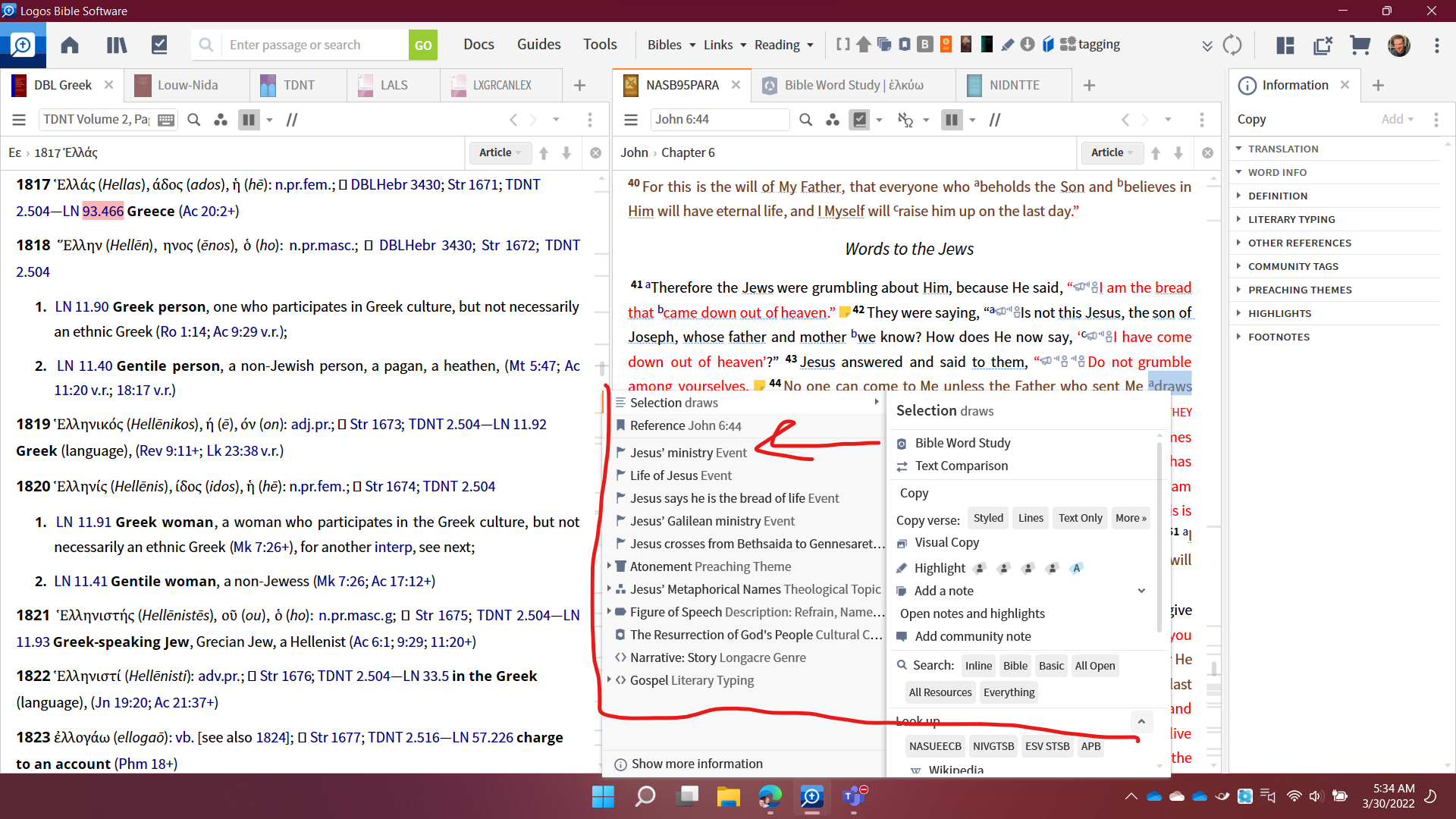Jump to next article in NASB95PARA
This screenshot has width=1456, height=819.
pos(1178,152)
